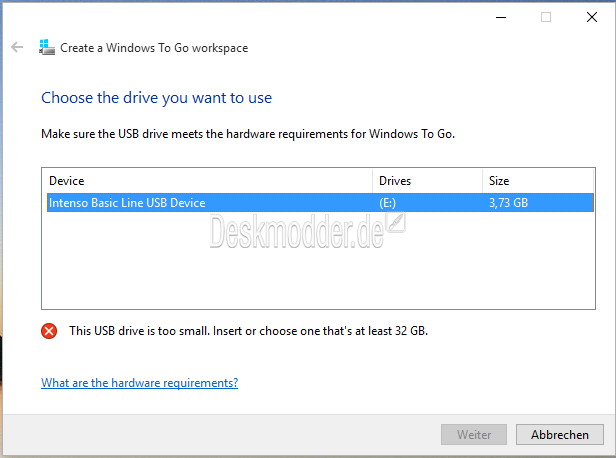Click the back arrow icon
Viewport: 616px width, 458px height.
click(17, 47)
